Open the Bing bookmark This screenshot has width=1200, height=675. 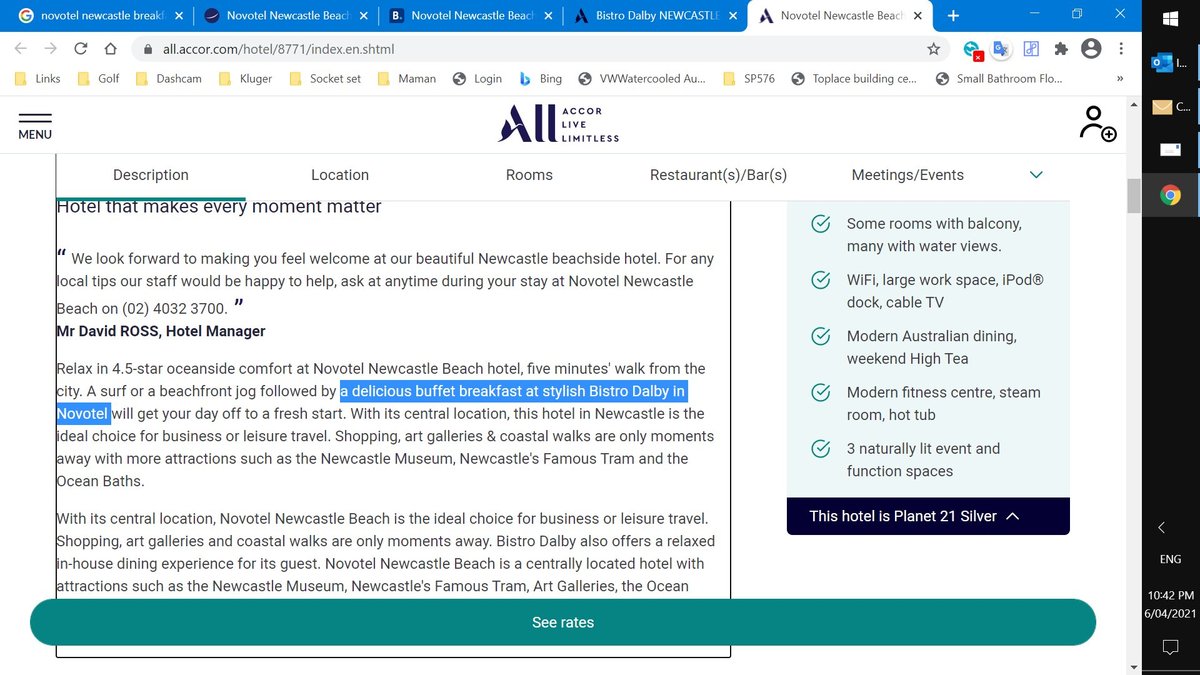pyautogui.click(x=540, y=79)
